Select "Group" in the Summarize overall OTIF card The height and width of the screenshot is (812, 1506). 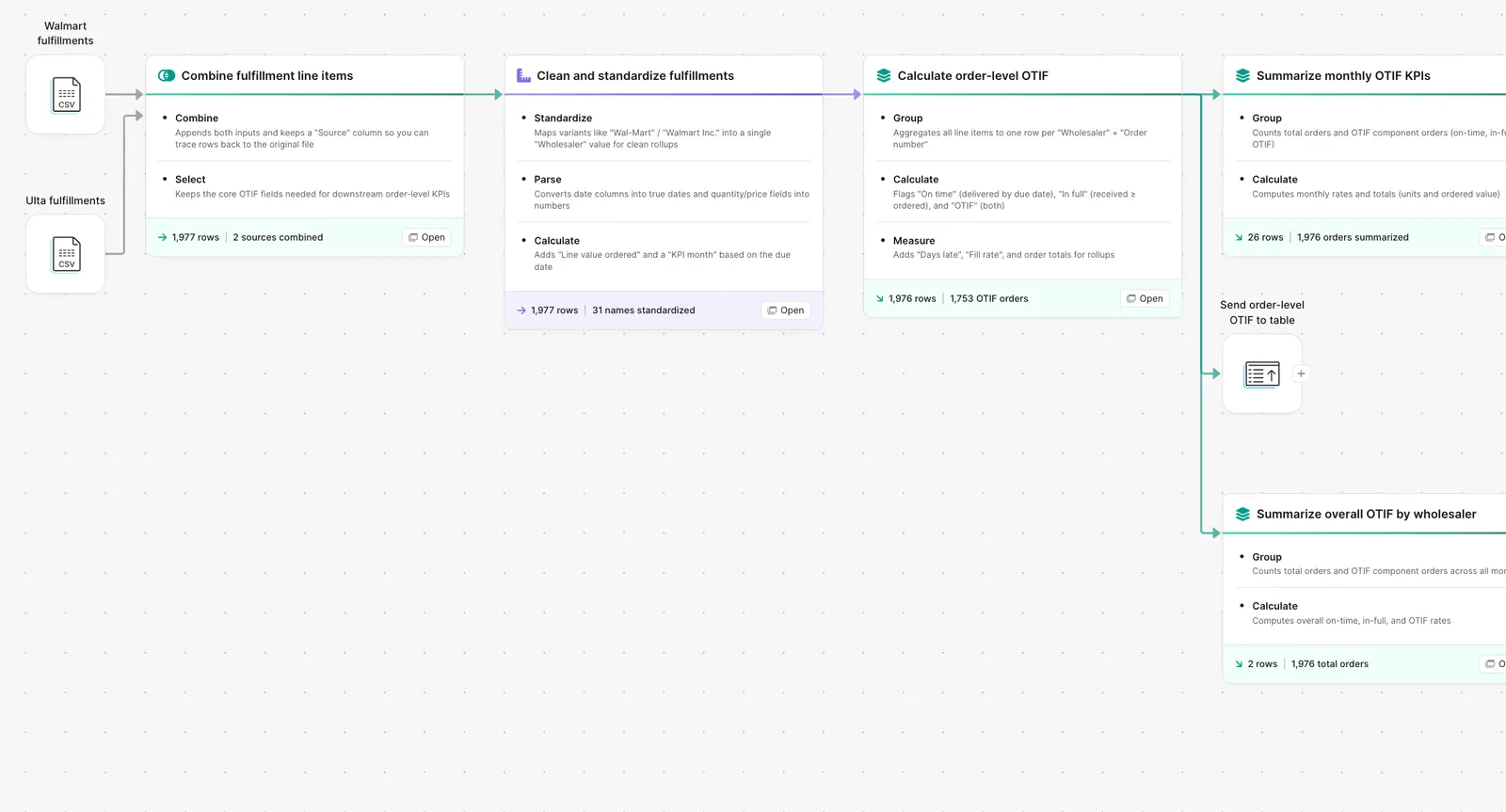(1267, 557)
